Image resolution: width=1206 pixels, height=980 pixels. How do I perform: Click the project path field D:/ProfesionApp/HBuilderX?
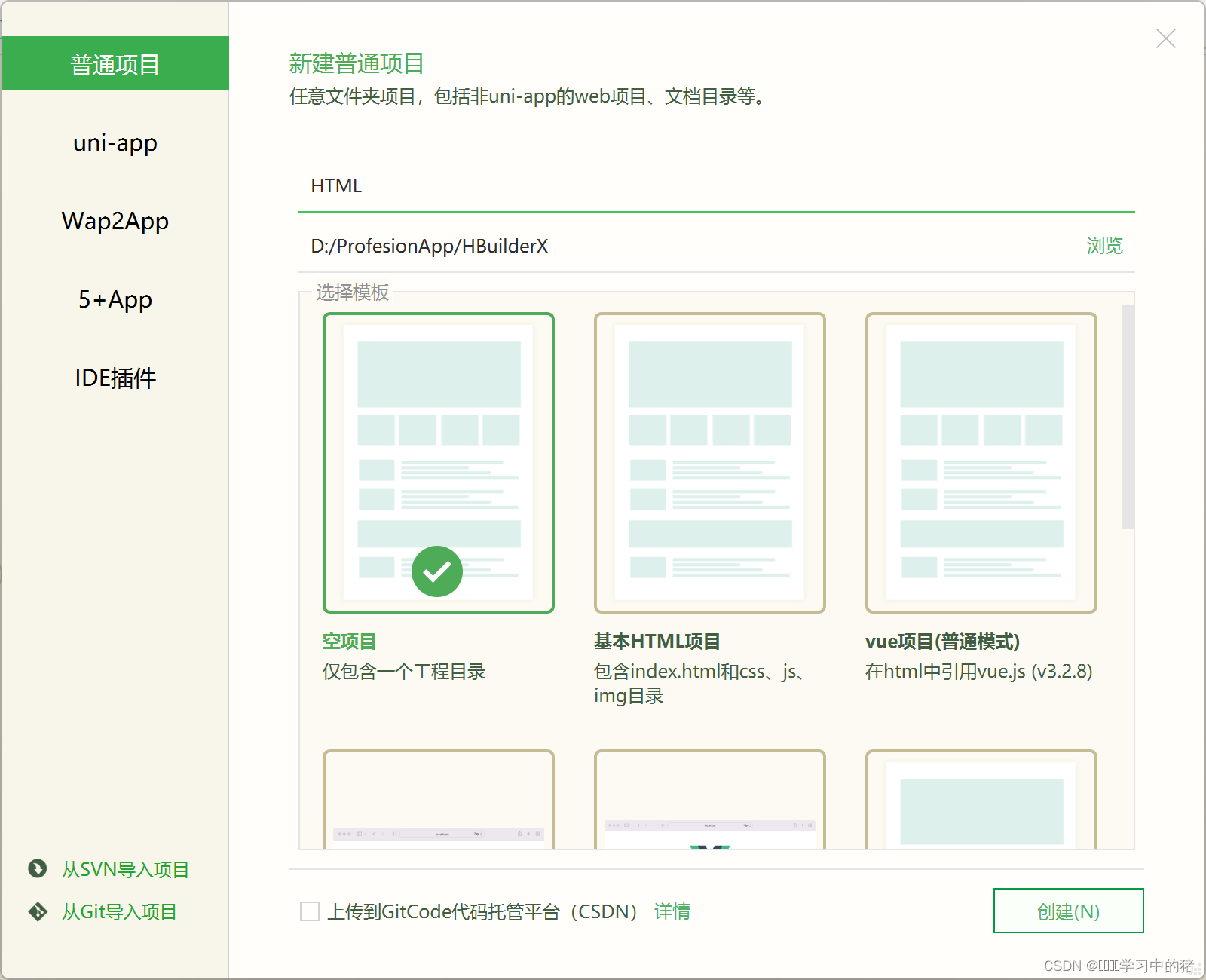click(x=686, y=246)
